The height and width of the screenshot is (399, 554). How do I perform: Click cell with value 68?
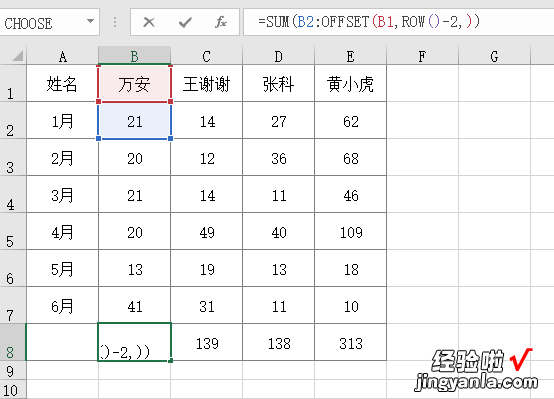(x=350, y=157)
